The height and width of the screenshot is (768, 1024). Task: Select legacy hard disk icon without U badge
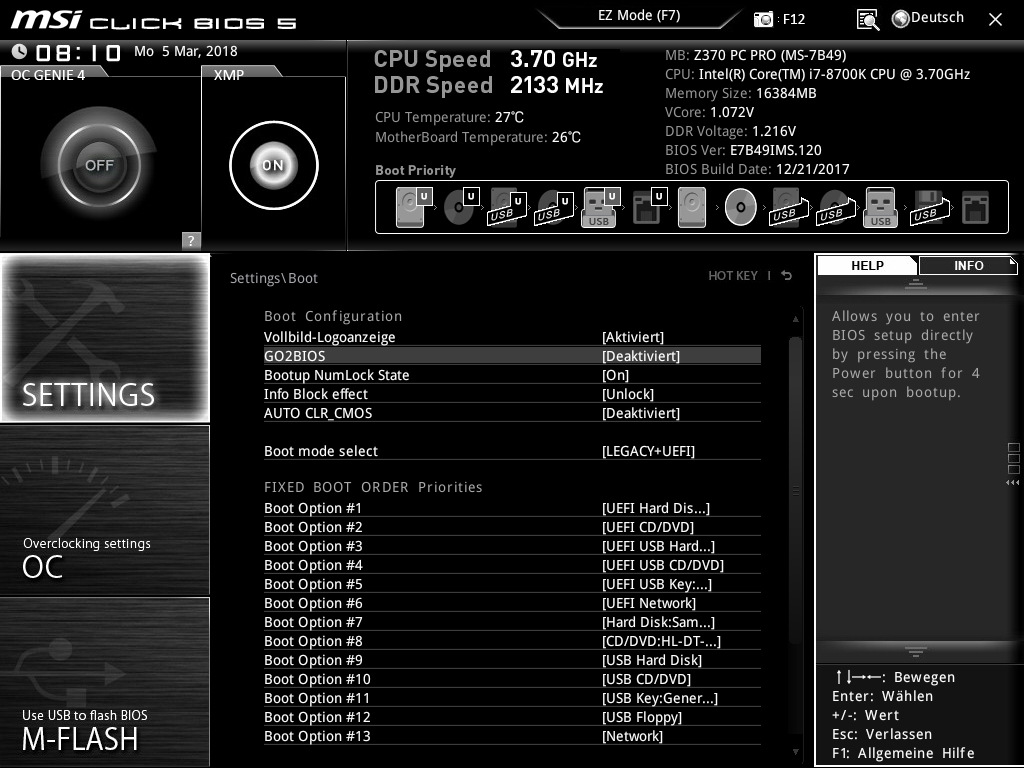pyautogui.click(x=692, y=207)
